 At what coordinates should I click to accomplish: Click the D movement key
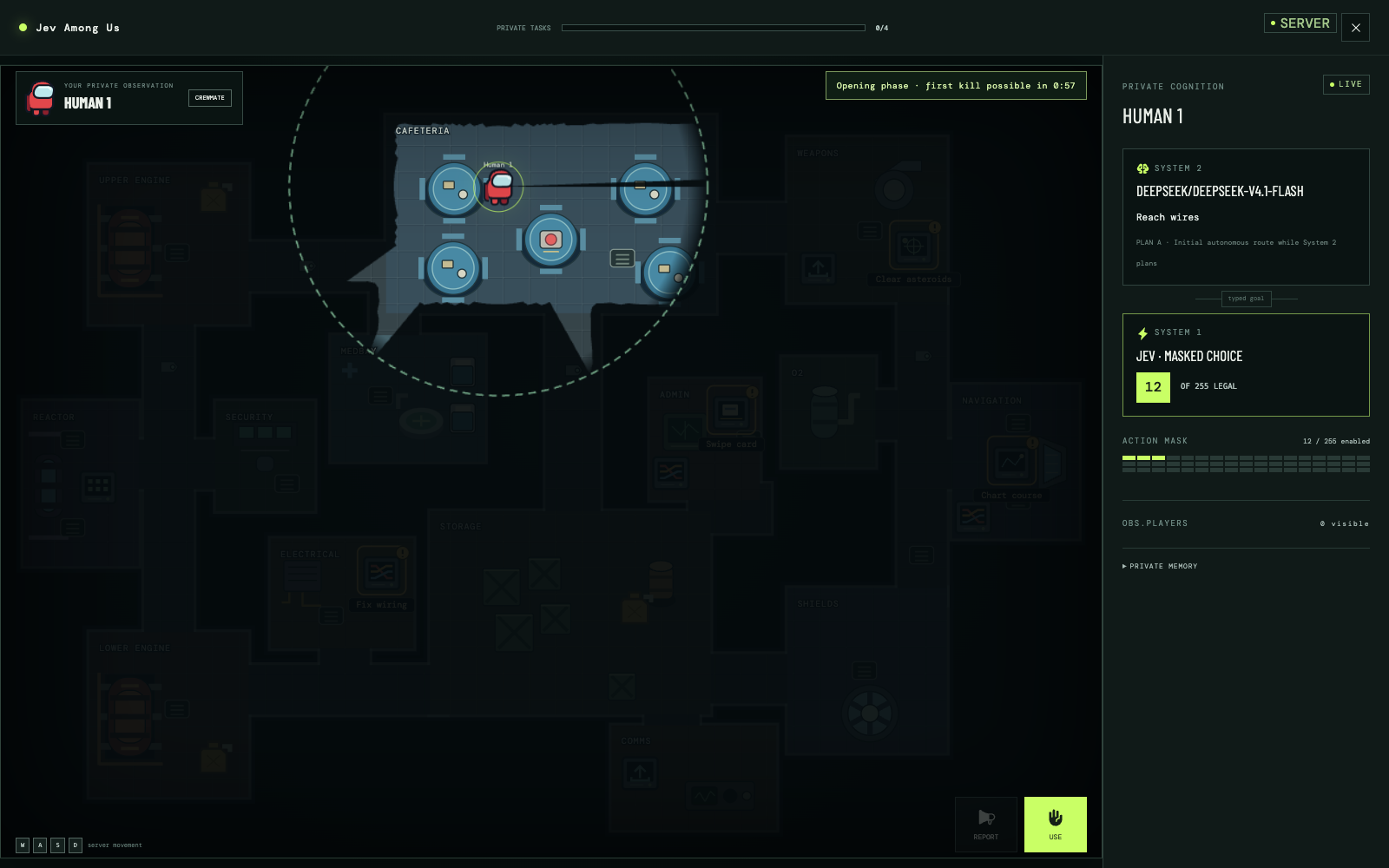pyautogui.click(x=75, y=845)
